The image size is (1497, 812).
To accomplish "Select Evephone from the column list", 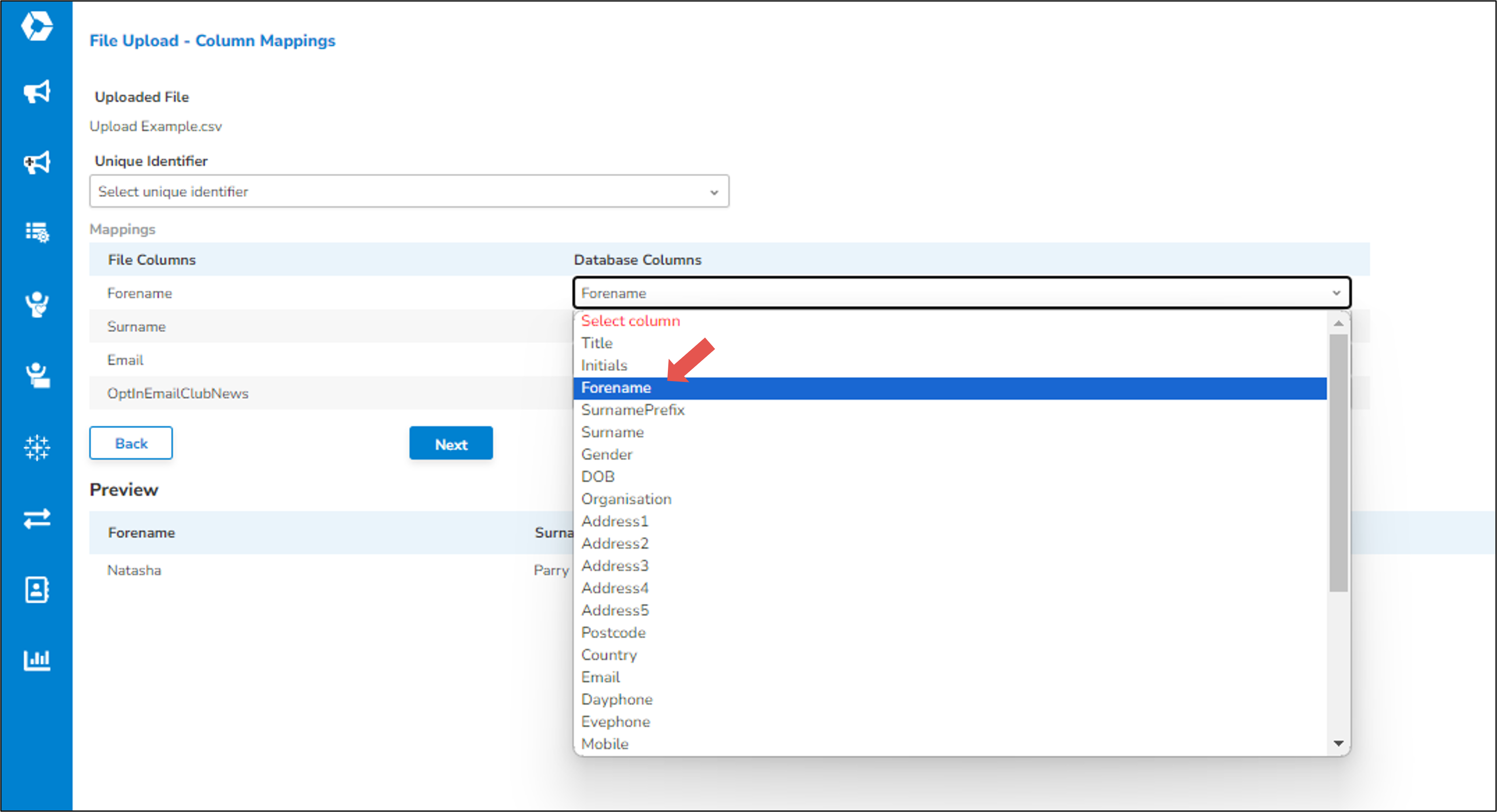I will click(x=950, y=722).
